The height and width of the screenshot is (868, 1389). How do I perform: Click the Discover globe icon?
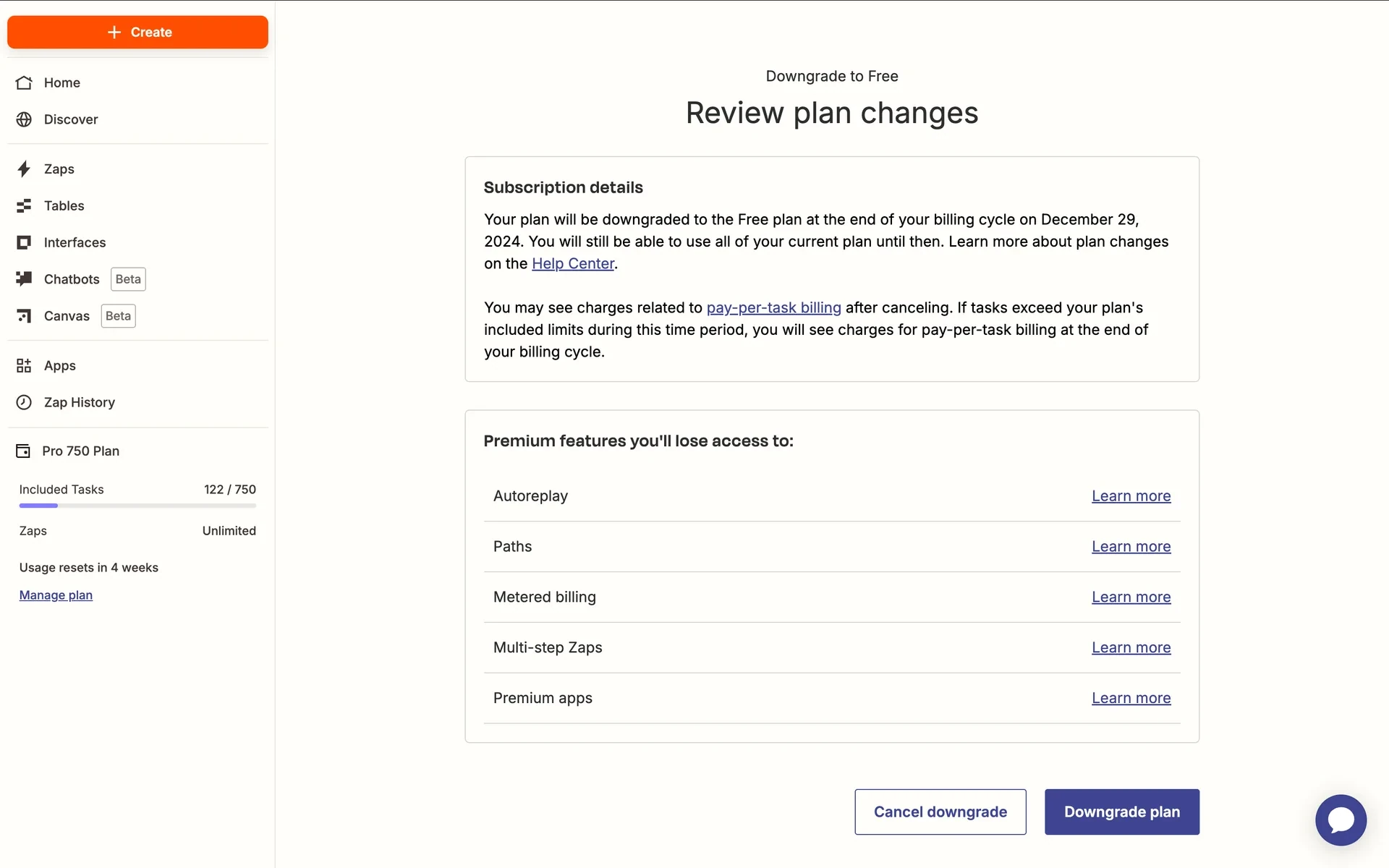(24, 119)
